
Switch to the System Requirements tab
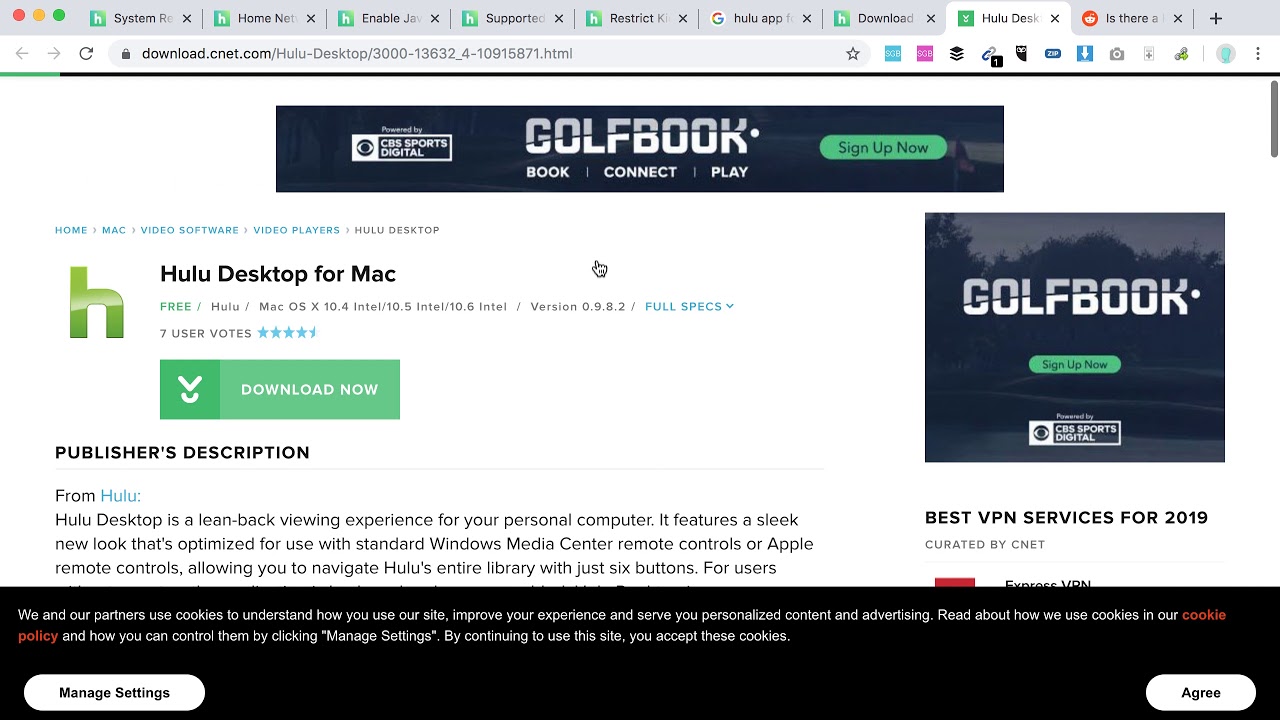pyautogui.click(x=130, y=18)
